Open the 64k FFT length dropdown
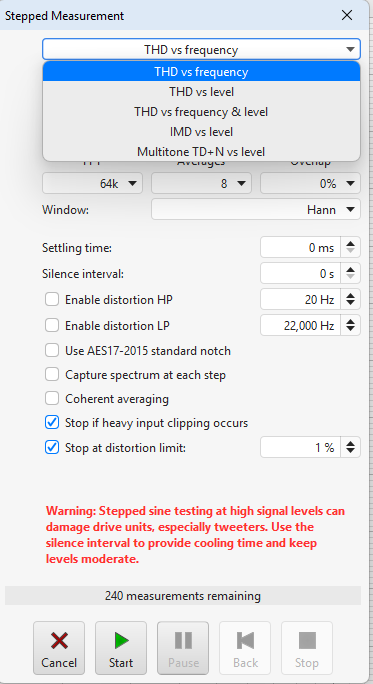373x684 pixels. [x=92, y=184]
